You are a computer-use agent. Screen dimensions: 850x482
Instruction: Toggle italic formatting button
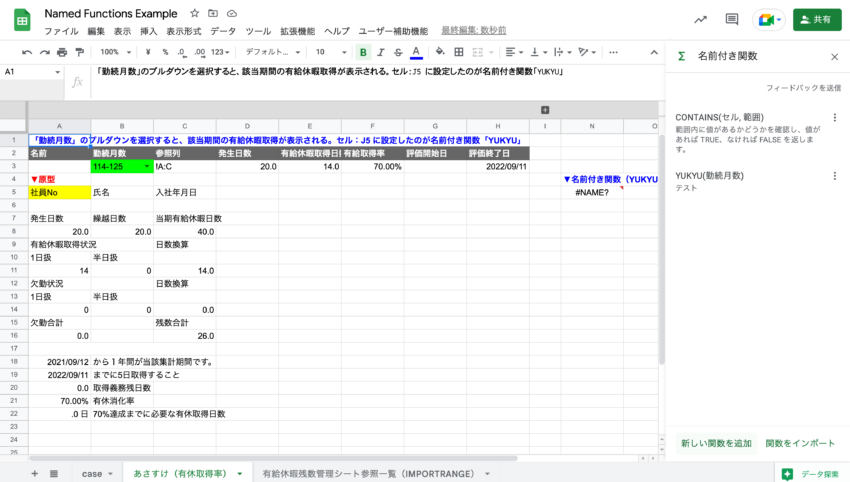point(381,52)
